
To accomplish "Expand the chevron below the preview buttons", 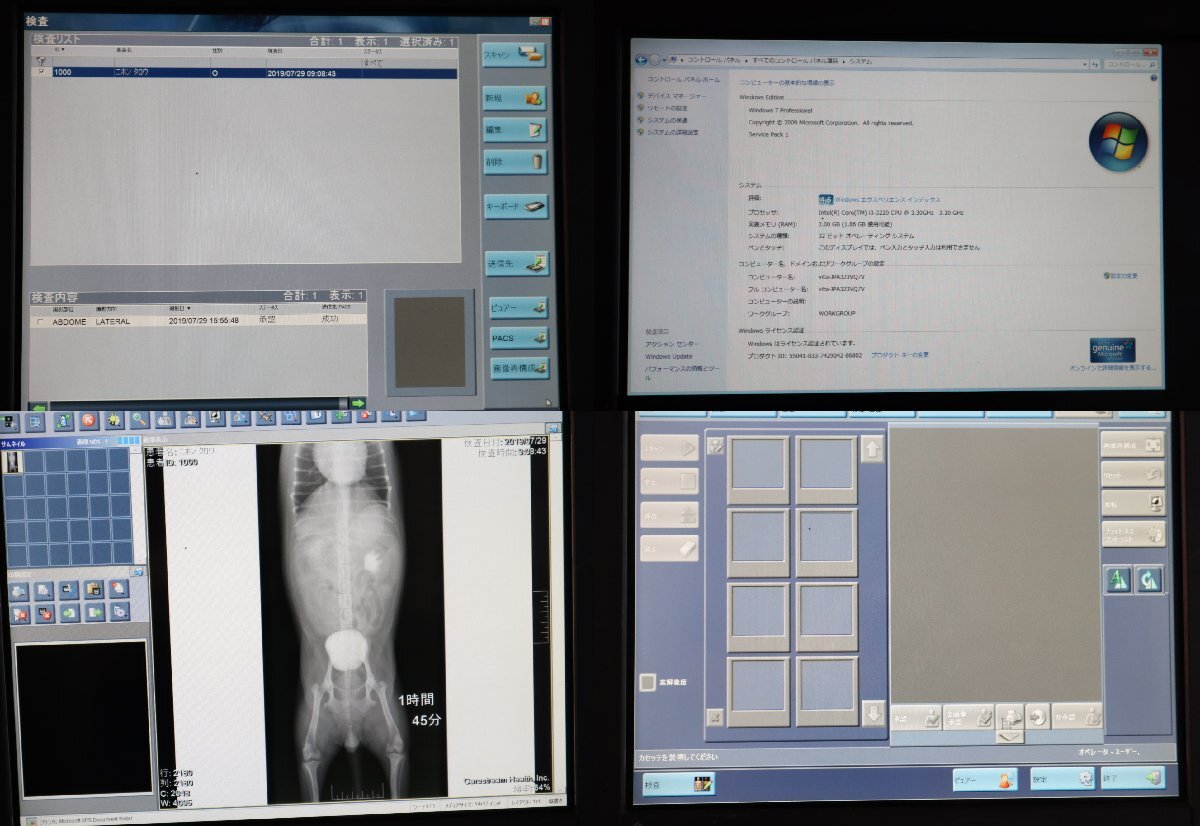I will pos(1010,737).
